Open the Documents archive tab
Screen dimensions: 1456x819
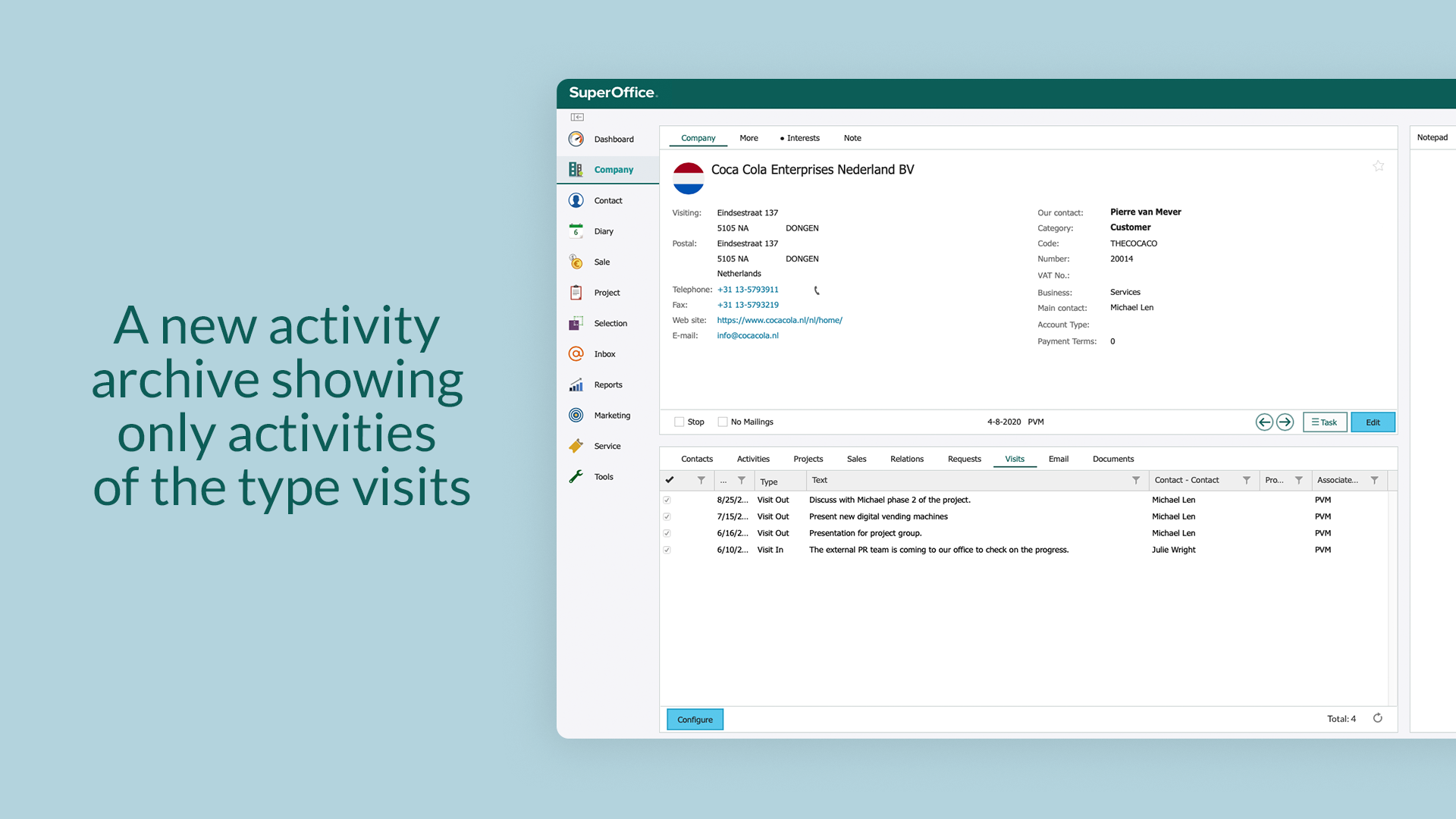pos(1113,459)
